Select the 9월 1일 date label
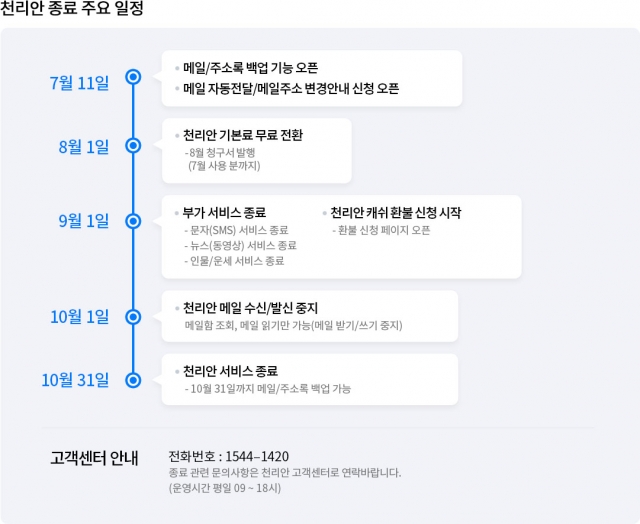The image size is (640, 524). click(84, 221)
